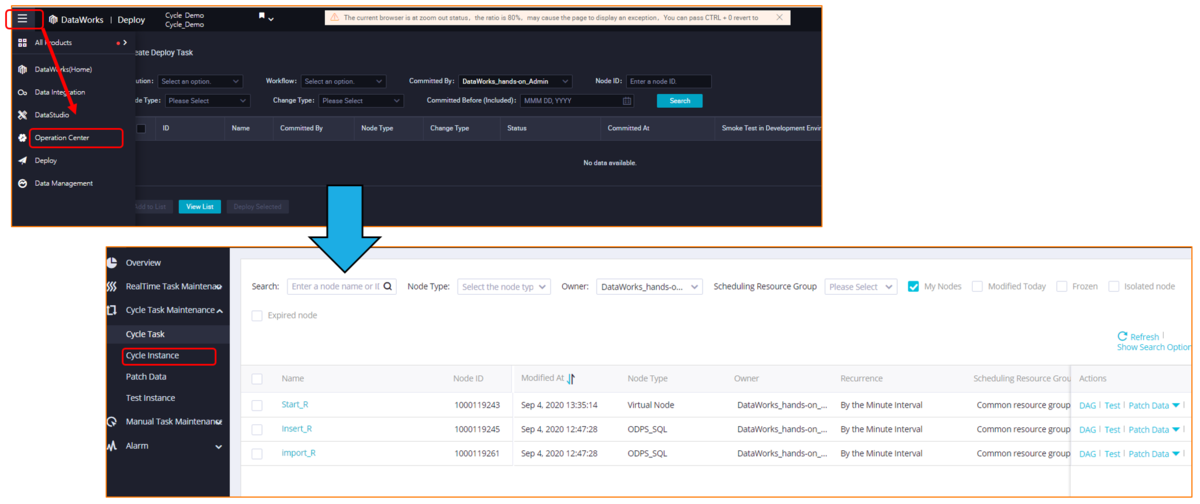Click the zoom warning triangle icon
Screen dimensions: 1200x504
pos(335,17)
